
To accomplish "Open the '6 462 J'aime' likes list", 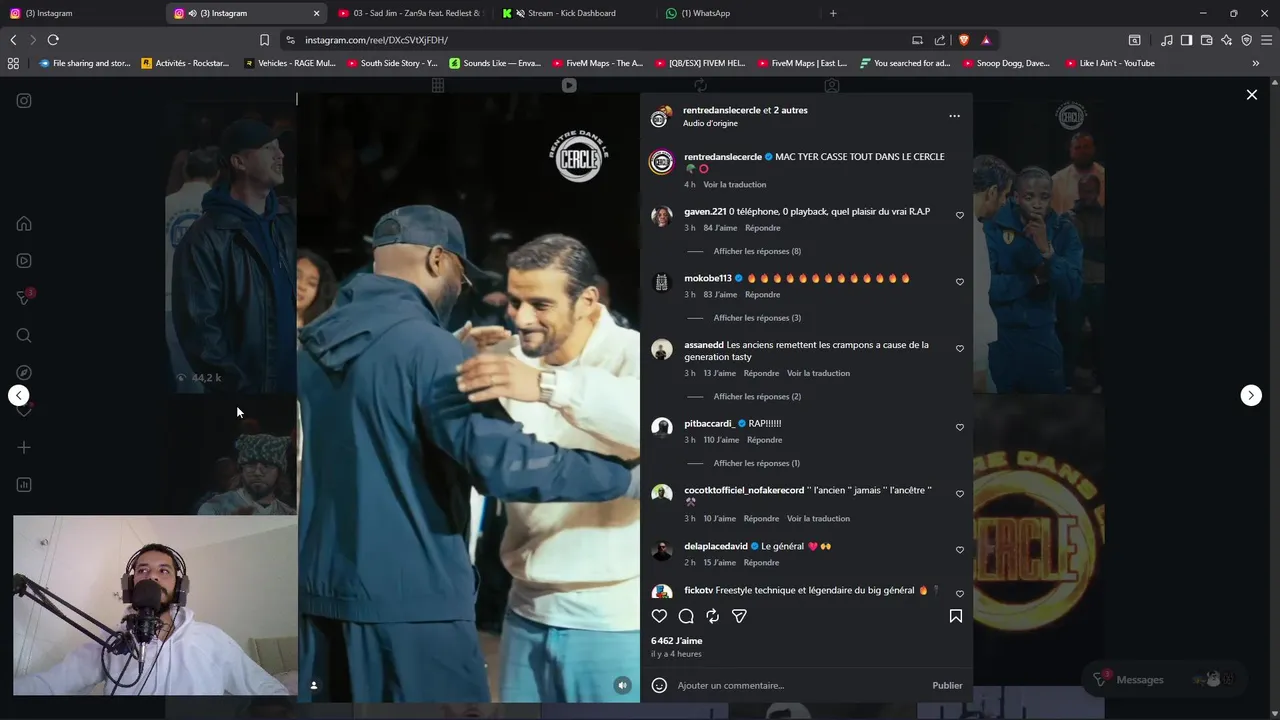I will (x=677, y=641).
